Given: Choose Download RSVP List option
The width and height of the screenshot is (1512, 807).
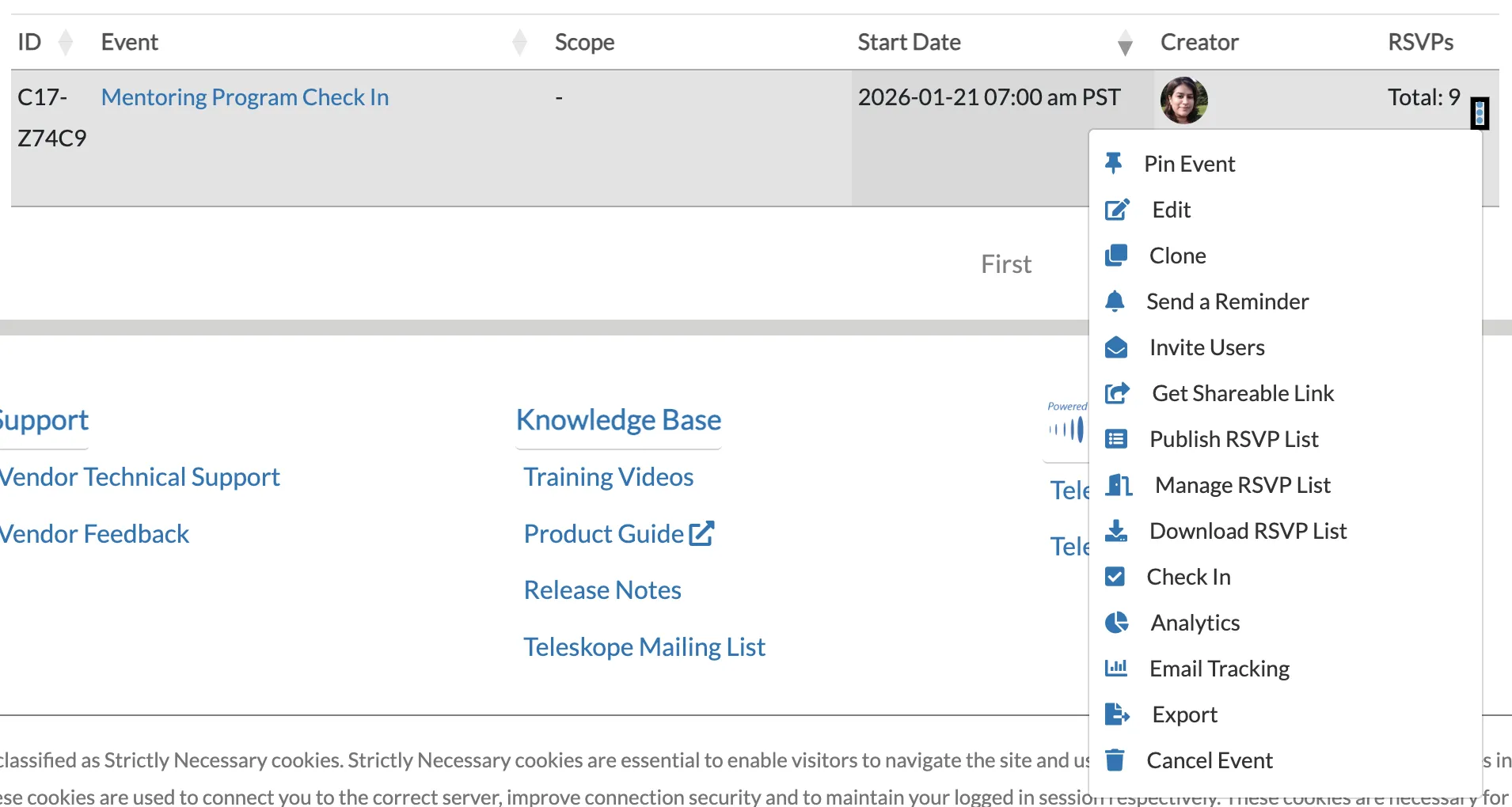Looking at the screenshot, I should point(1248,530).
